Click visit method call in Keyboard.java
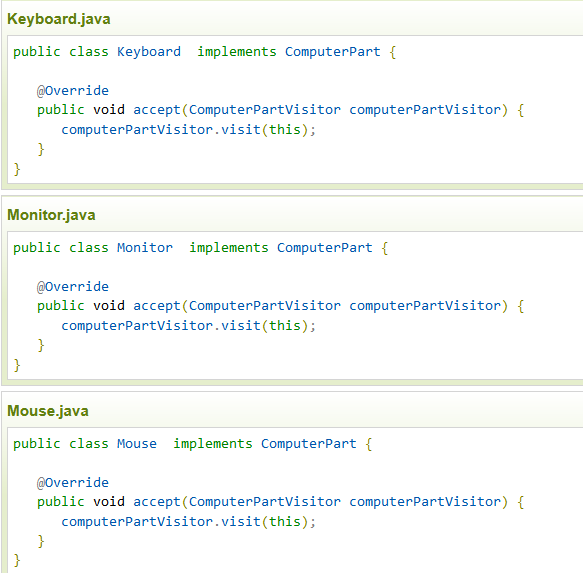Image resolution: width=583 pixels, height=573 pixels. click(241, 130)
